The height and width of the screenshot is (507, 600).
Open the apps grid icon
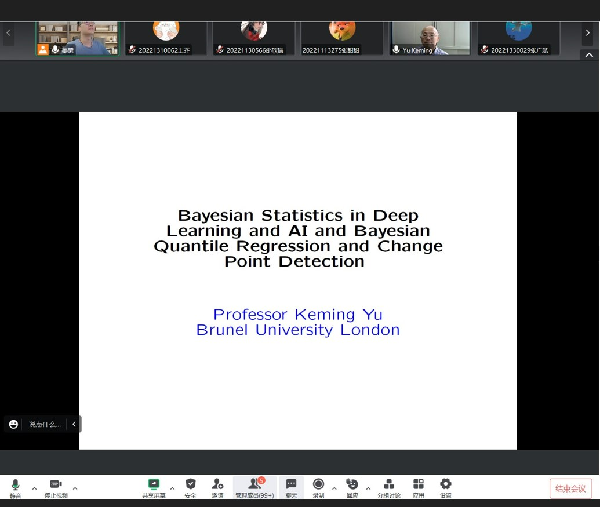(418, 485)
